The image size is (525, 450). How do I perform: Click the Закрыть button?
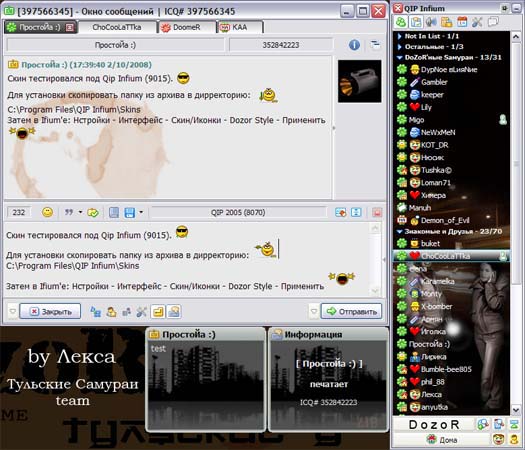coord(50,311)
